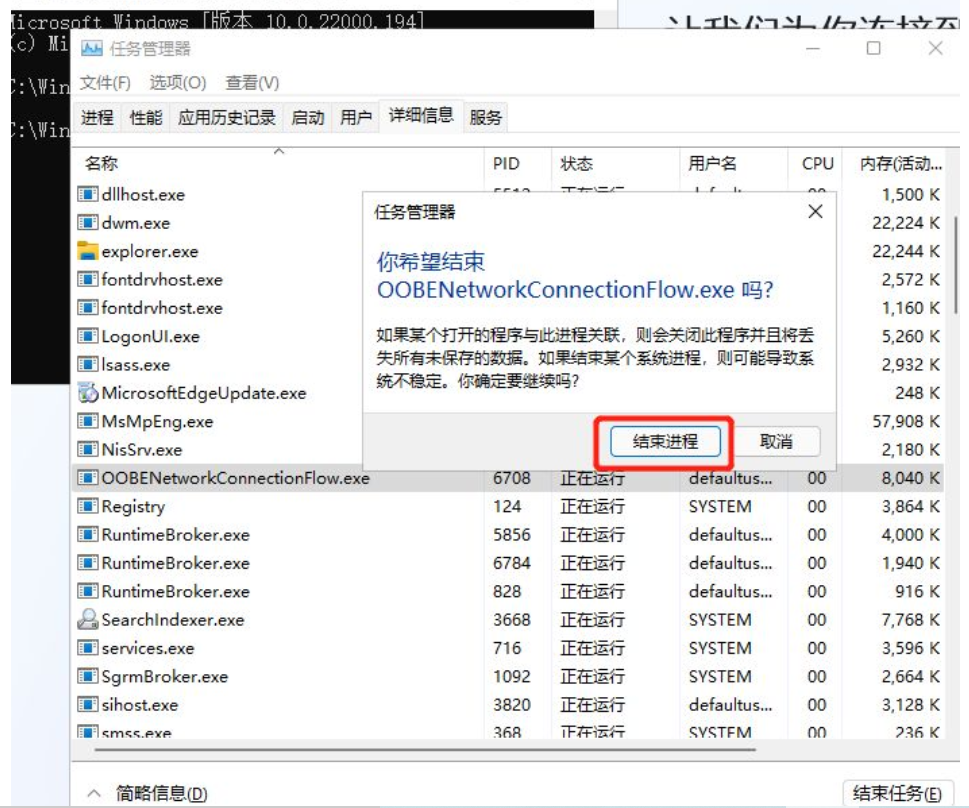Click the LogonUI.exe process icon
The image size is (969, 808).
(x=88, y=336)
